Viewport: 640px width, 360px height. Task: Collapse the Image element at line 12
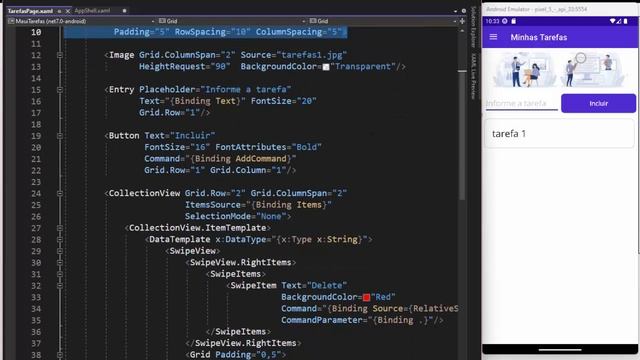tap(60, 55)
